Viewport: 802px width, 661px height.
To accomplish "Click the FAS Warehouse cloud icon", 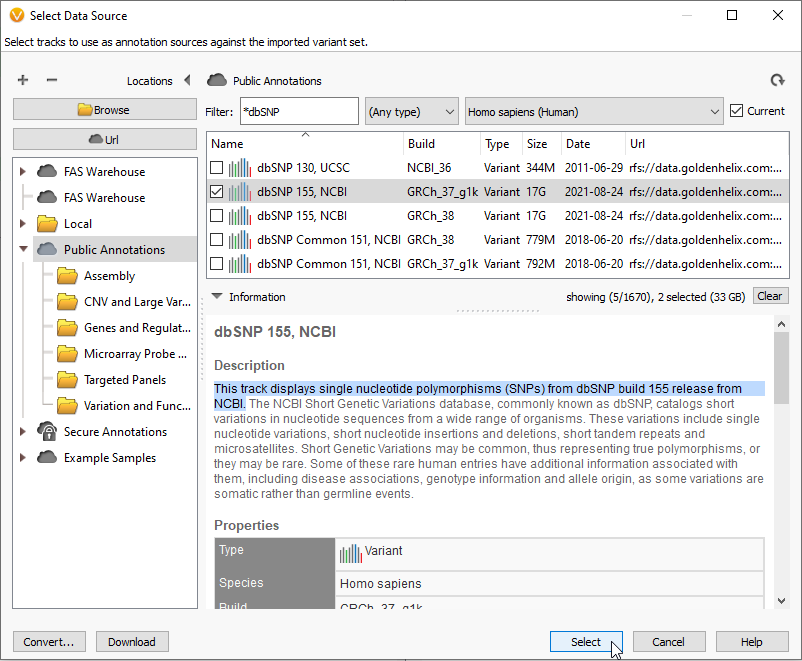I will (x=46, y=170).
